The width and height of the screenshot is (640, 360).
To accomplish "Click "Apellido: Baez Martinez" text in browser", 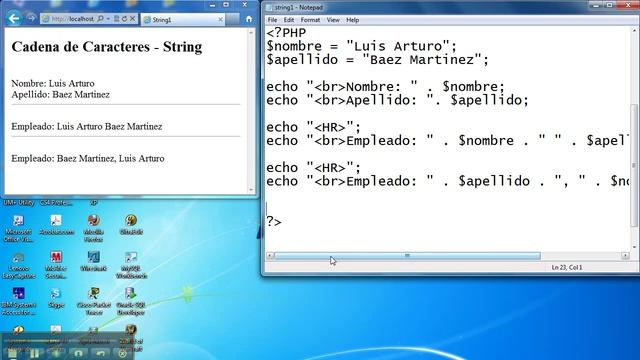I will 60,94.
